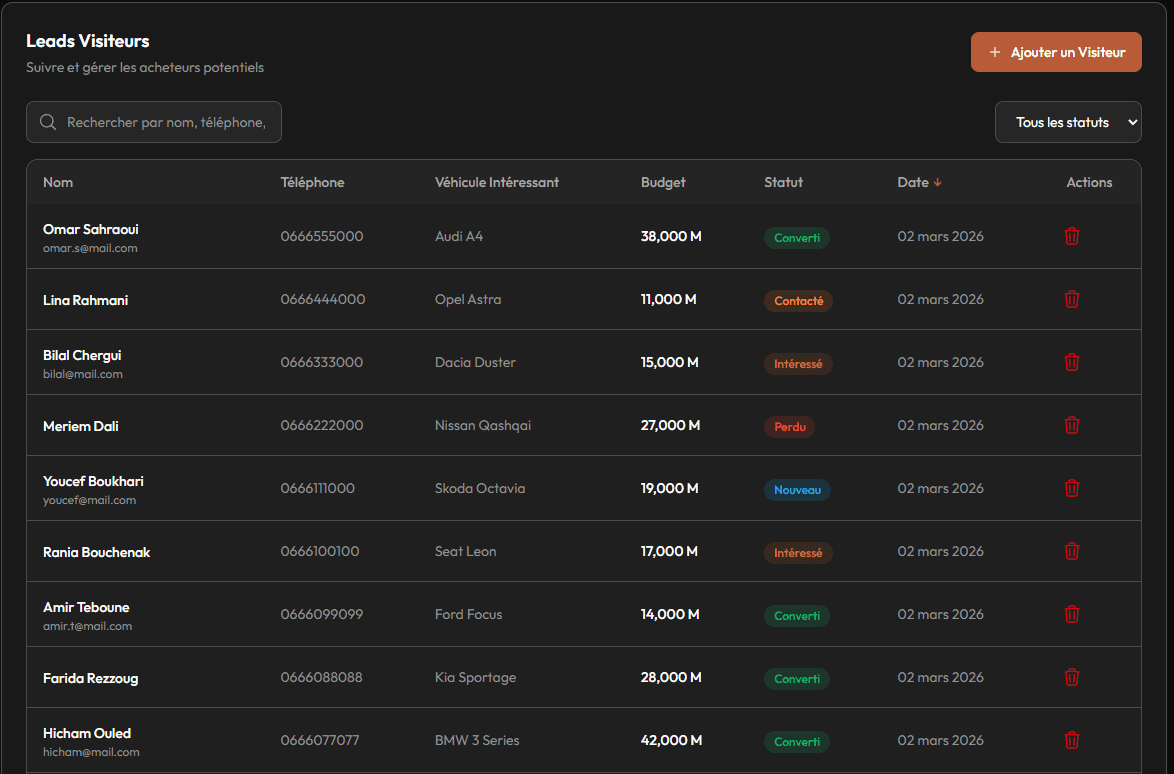This screenshot has width=1174, height=774.
Task: Open the Tous les statuts dropdown
Action: pos(1067,122)
